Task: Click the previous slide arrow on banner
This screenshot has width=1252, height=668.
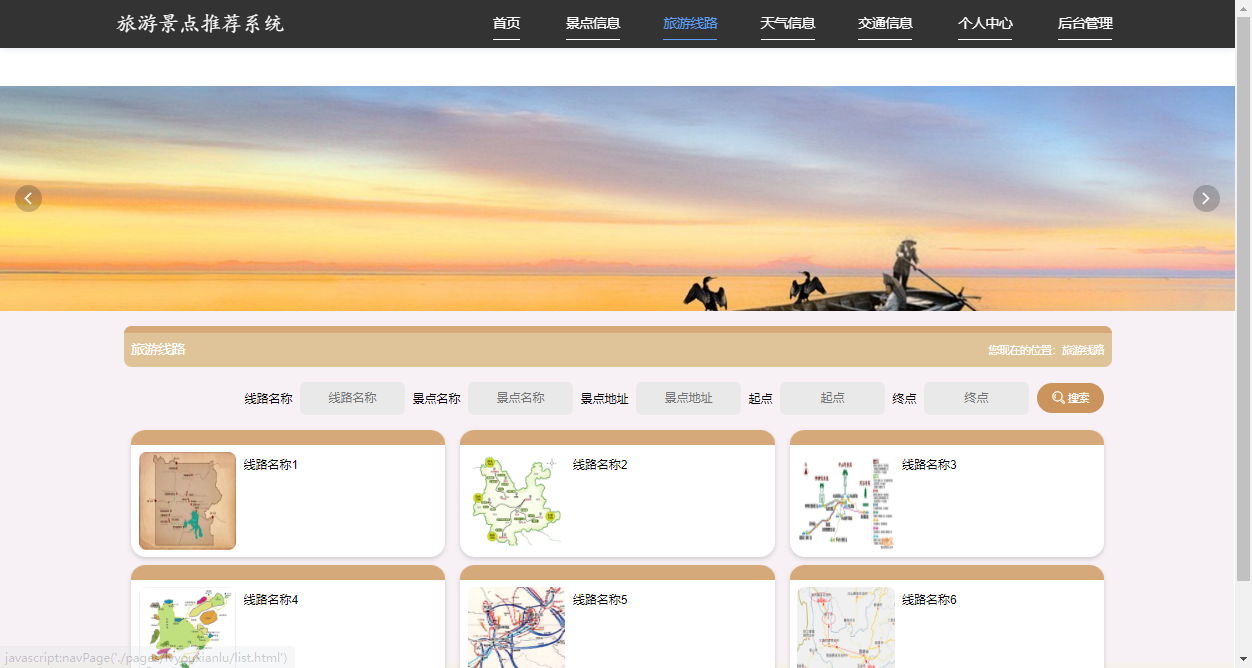Action: (28, 198)
